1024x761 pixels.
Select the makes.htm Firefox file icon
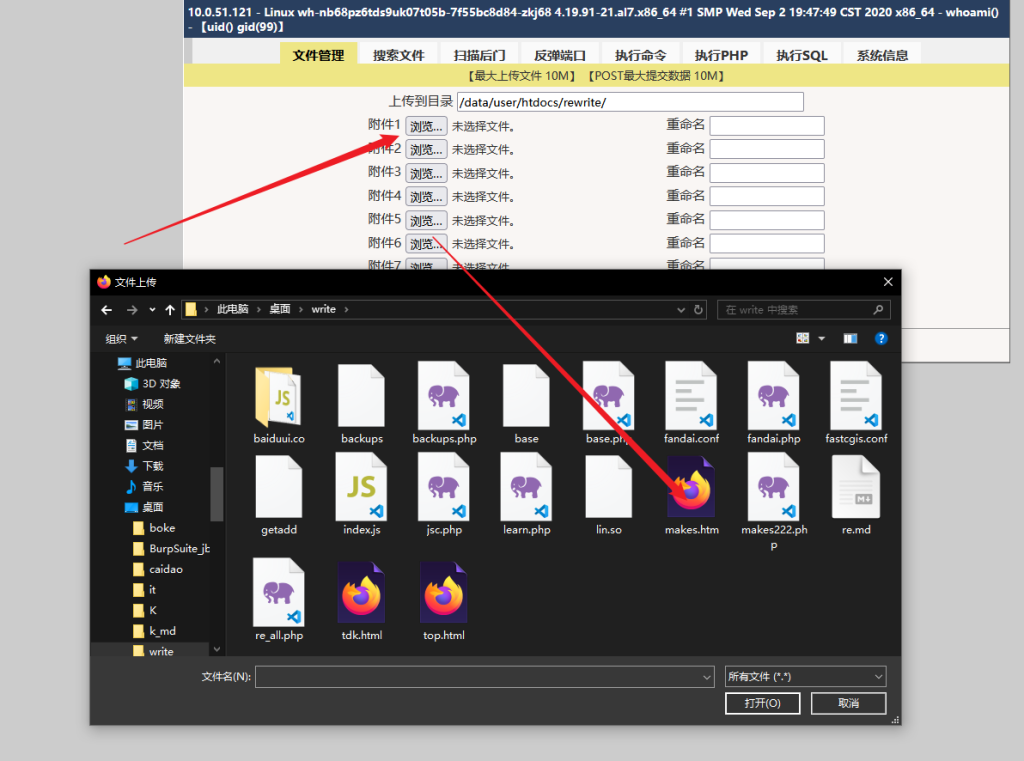point(691,490)
